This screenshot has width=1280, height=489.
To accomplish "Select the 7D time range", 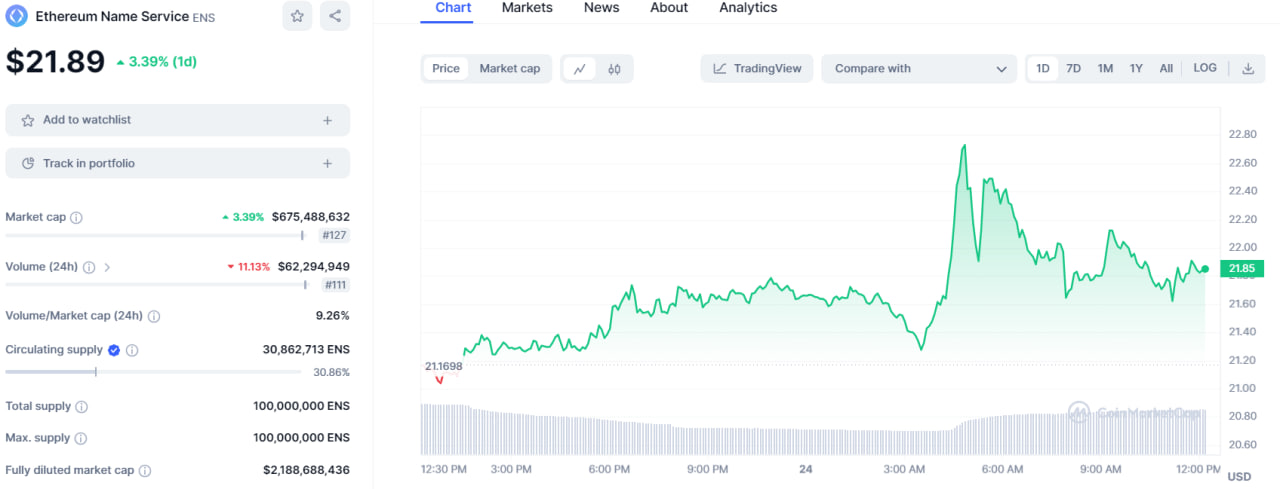I will tap(1073, 68).
